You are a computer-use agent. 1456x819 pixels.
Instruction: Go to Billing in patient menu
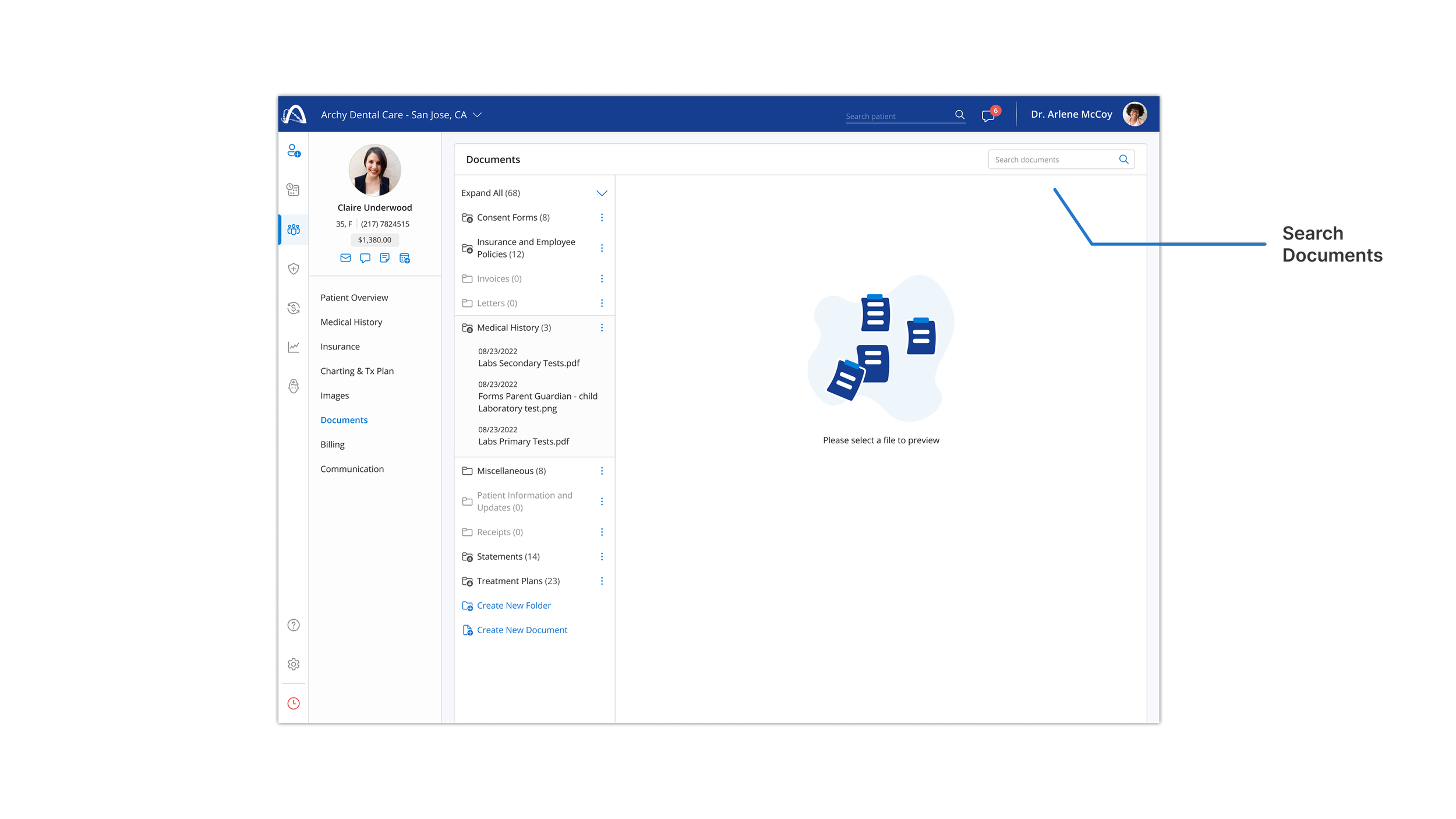click(333, 444)
